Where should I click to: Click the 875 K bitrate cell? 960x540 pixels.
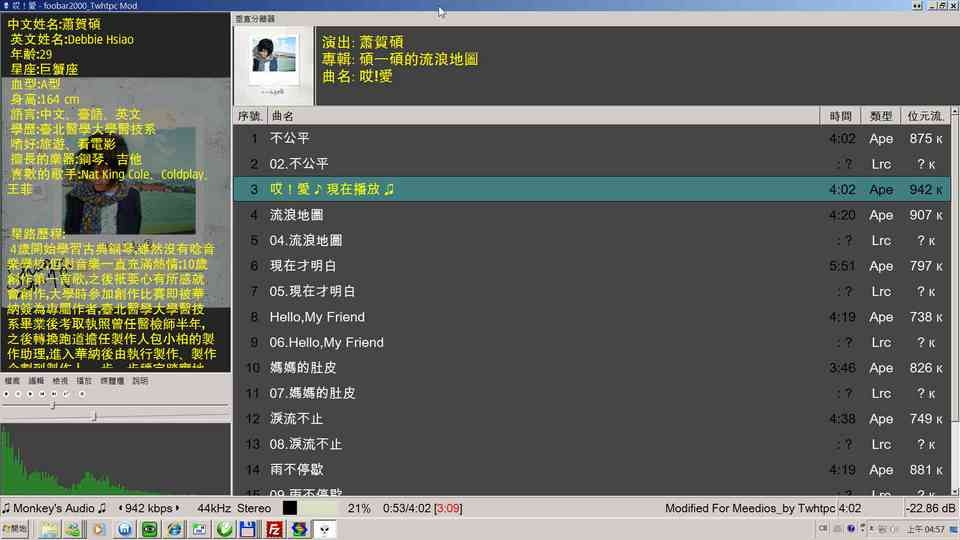[925, 138]
